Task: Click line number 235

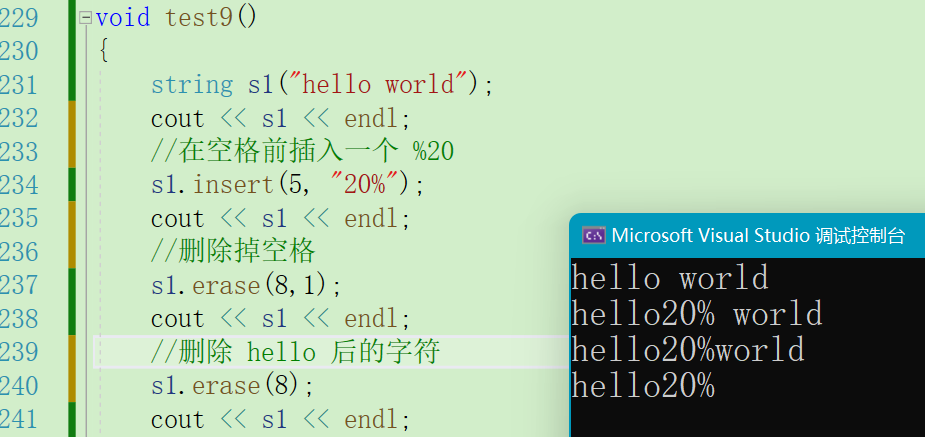Action: [x=19, y=218]
